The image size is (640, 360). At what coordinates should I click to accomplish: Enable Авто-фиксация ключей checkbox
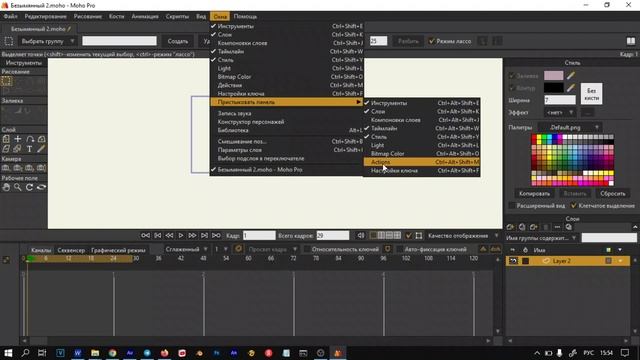point(400,249)
